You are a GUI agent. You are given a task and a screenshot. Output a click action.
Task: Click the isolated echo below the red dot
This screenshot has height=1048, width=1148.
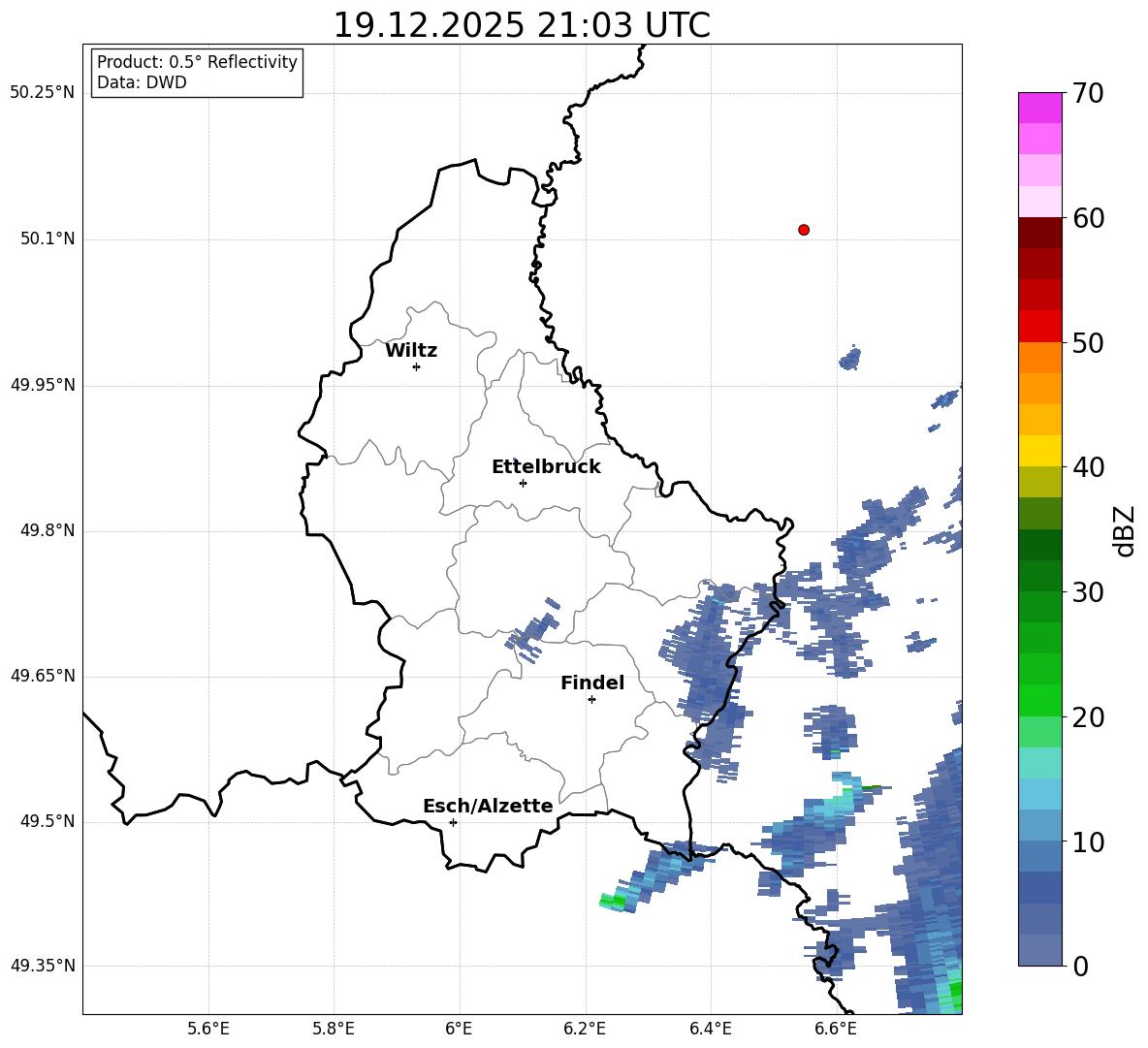click(850, 358)
